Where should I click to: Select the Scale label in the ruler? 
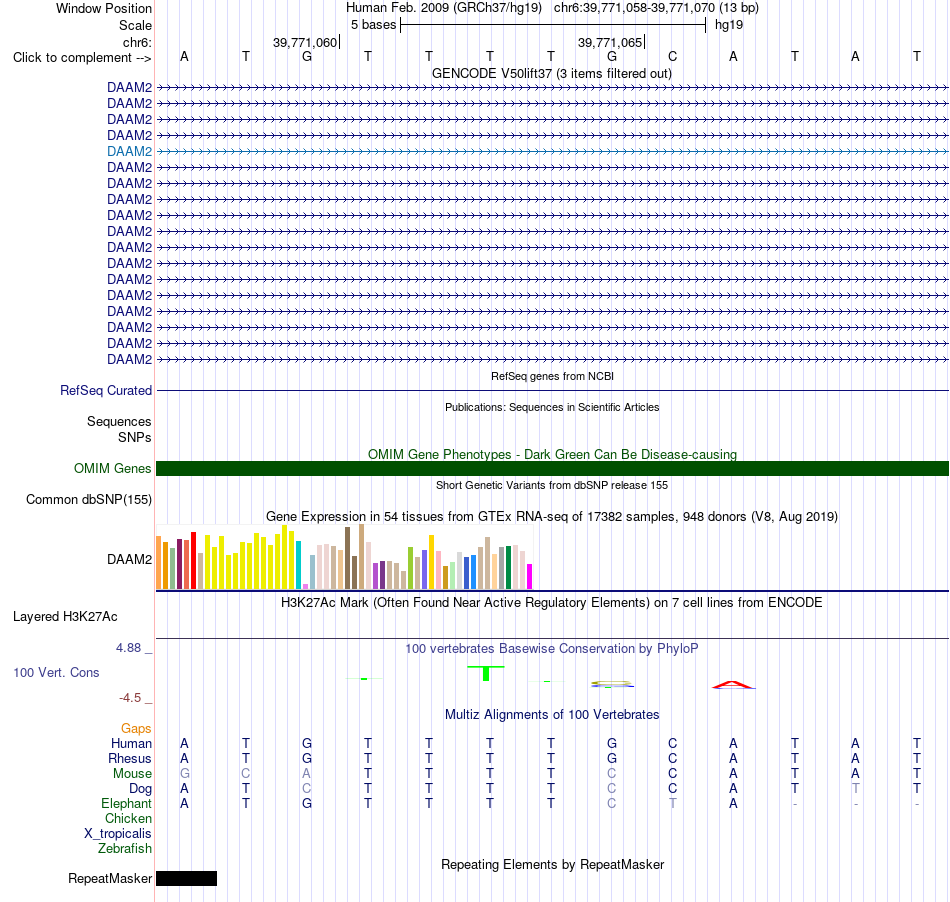[x=135, y=25]
